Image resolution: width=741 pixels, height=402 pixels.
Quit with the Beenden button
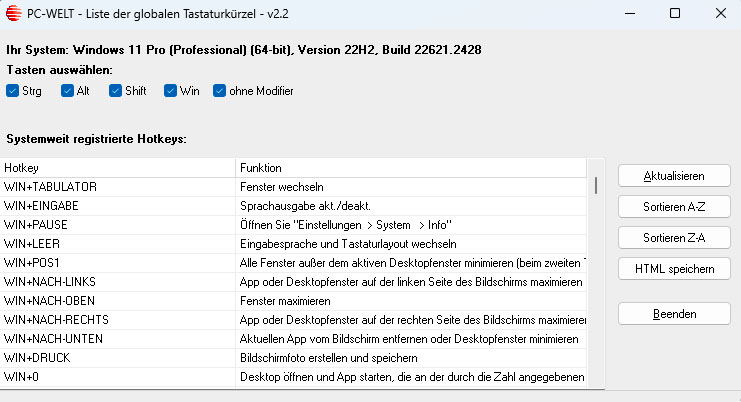click(x=674, y=314)
